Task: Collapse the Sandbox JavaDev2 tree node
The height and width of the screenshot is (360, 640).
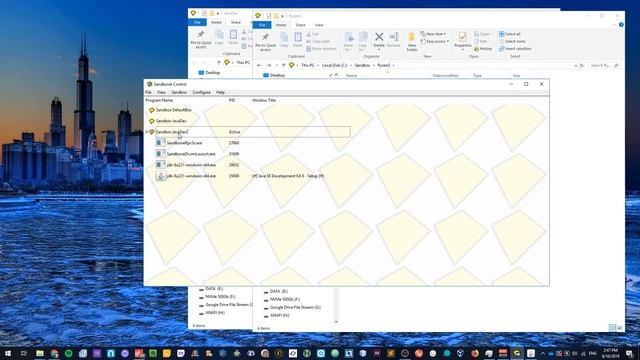Action: point(147,132)
